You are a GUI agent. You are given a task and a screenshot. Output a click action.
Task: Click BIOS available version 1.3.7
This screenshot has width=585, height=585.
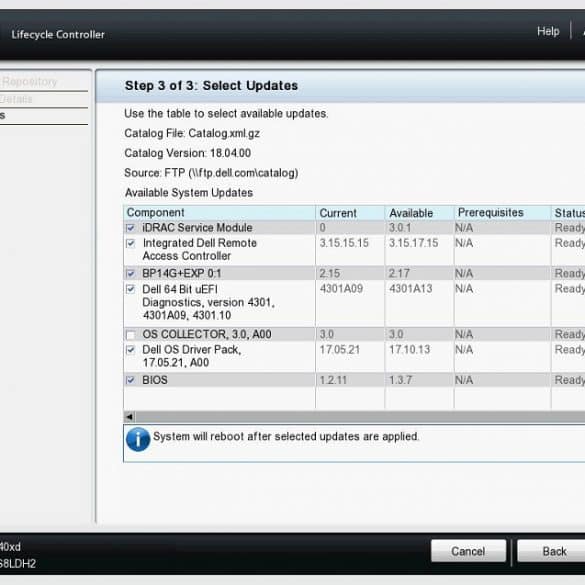point(400,380)
